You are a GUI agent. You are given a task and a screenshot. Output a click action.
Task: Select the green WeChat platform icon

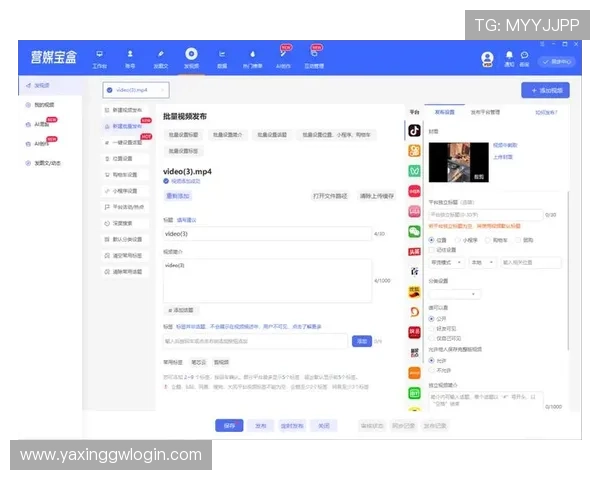[414, 231]
